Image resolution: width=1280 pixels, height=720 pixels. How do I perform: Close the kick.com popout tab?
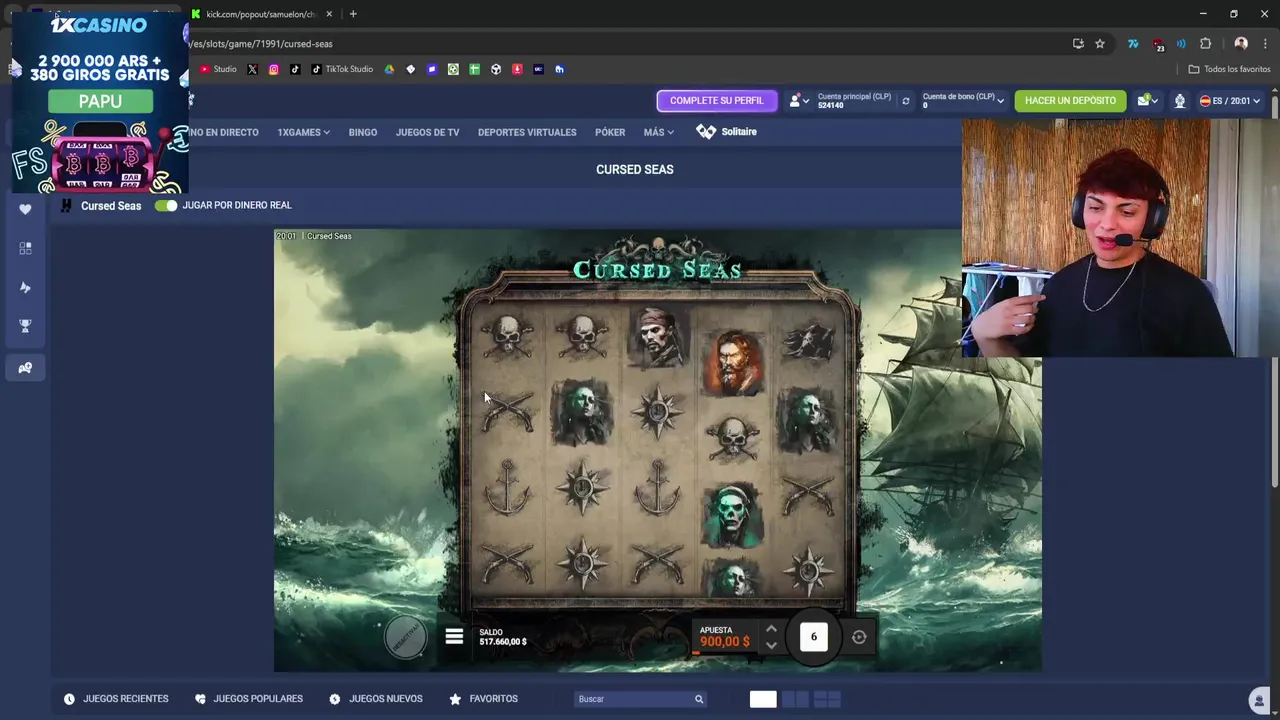(329, 14)
